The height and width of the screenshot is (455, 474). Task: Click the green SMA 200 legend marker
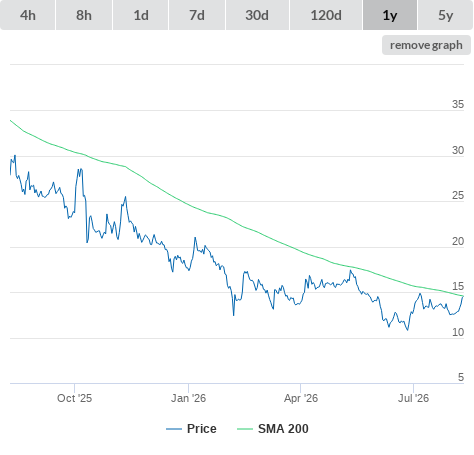coord(245,429)
